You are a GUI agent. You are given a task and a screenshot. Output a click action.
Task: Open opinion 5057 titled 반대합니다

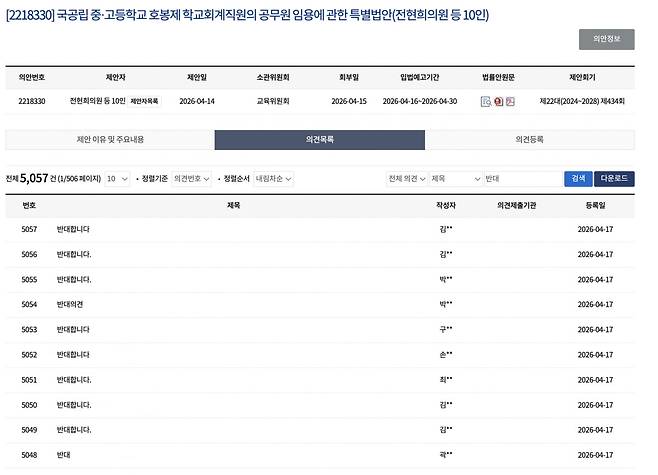click(73, 229)
